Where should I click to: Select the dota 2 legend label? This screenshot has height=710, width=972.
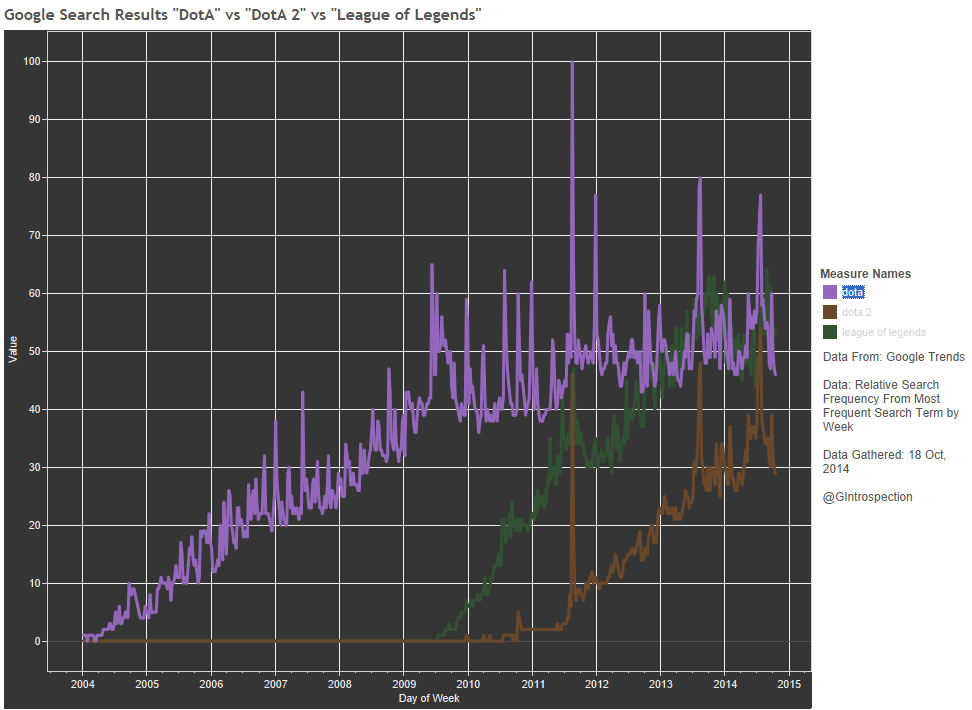(857, 312)
